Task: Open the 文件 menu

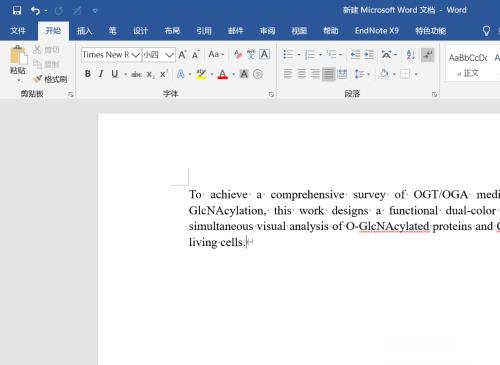Action: point(18,31)
